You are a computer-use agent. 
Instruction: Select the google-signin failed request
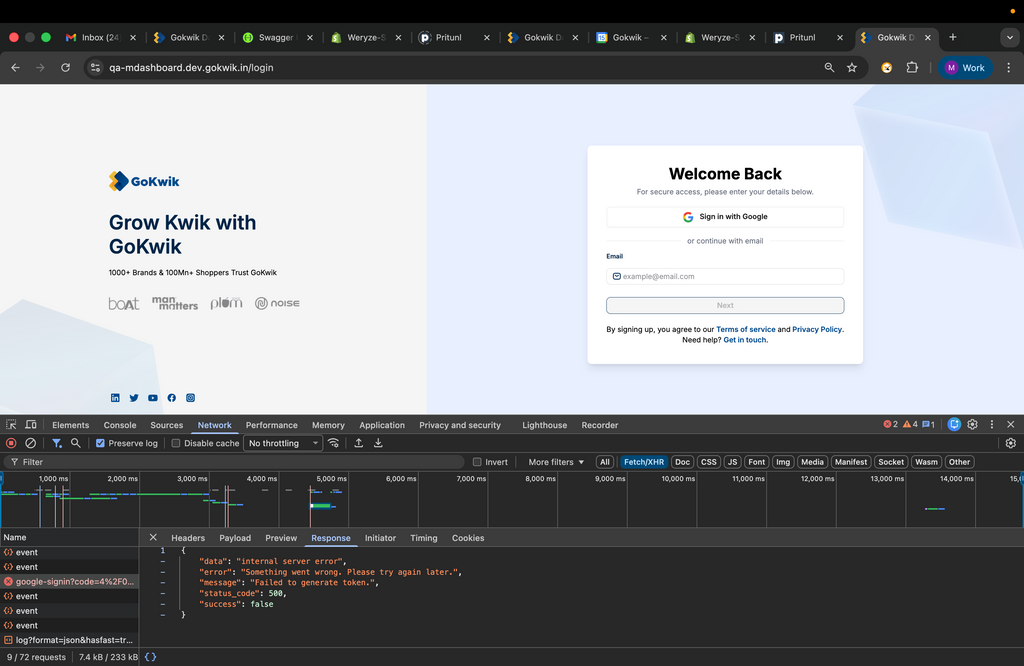(69, 581)
